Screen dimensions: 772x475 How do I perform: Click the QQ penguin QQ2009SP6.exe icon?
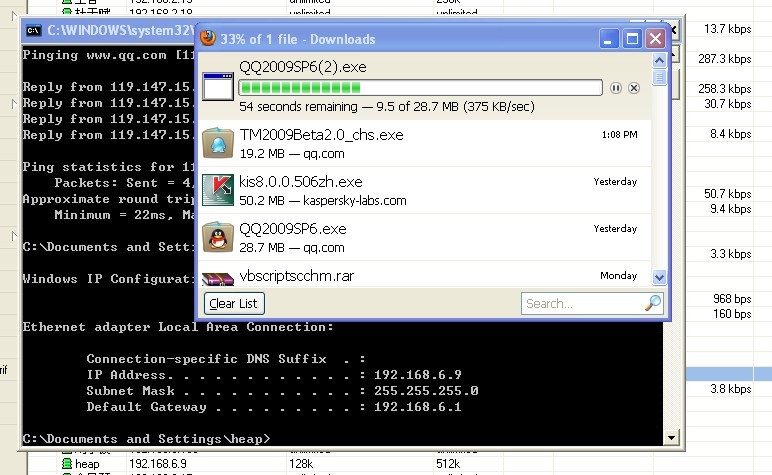point(218,237)
